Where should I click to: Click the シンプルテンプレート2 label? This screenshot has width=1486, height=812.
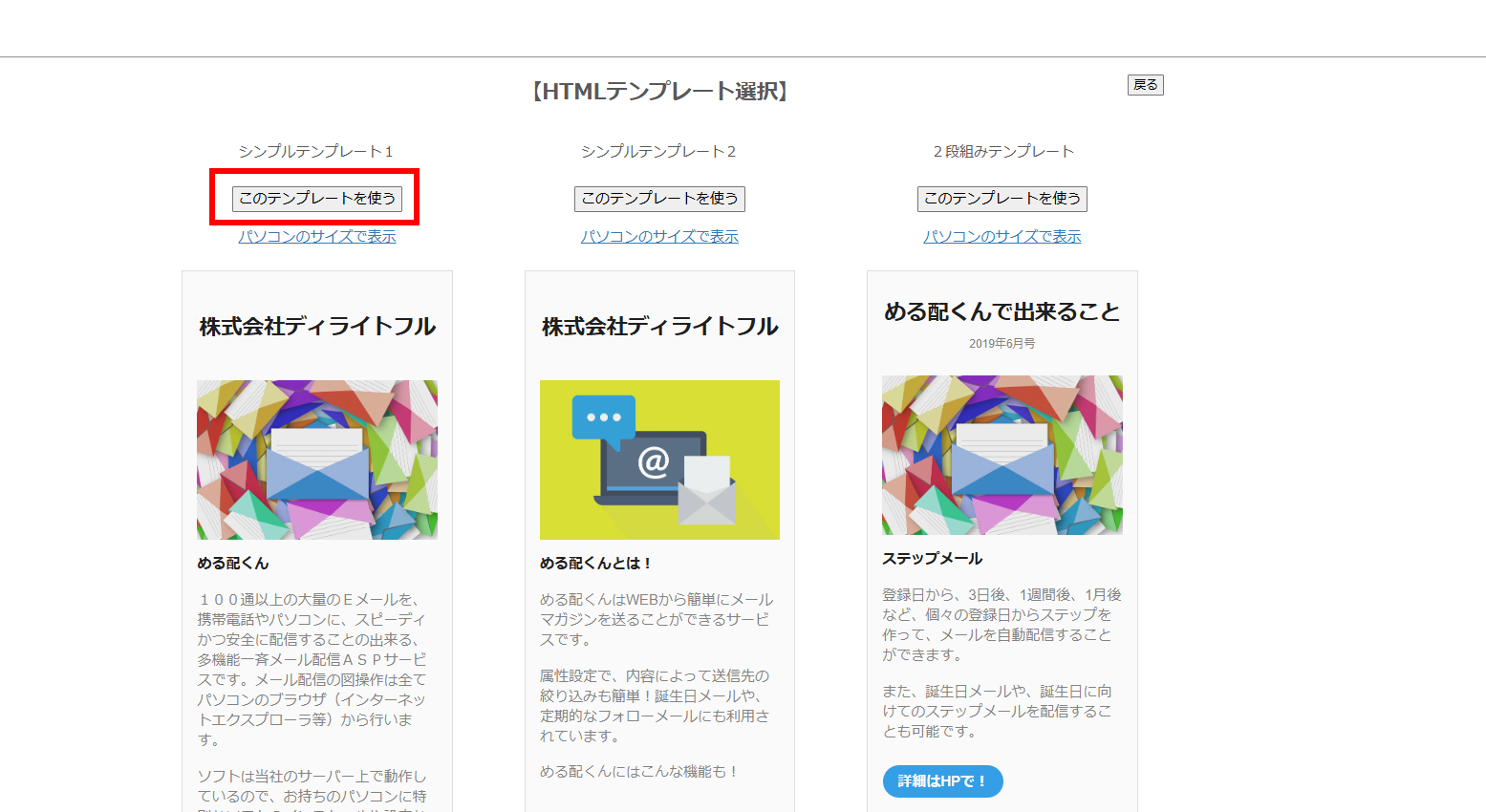[658, 151]
